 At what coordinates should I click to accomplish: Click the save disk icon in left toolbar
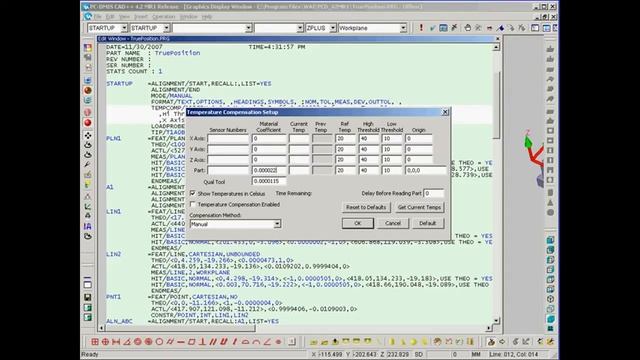[87, 297]
